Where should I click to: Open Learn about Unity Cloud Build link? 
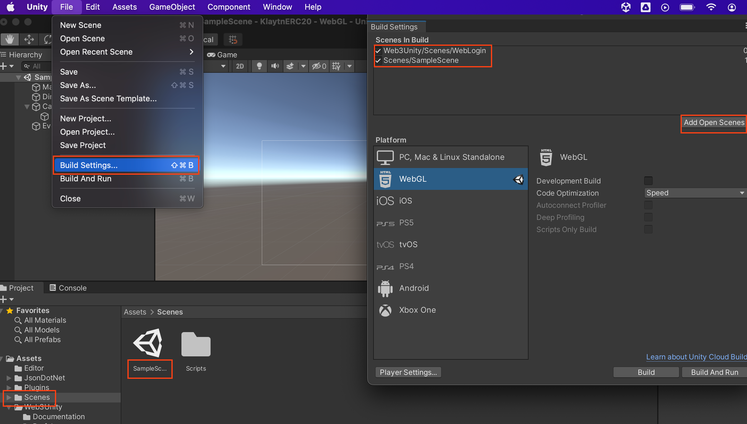click(x=696, y=357)
